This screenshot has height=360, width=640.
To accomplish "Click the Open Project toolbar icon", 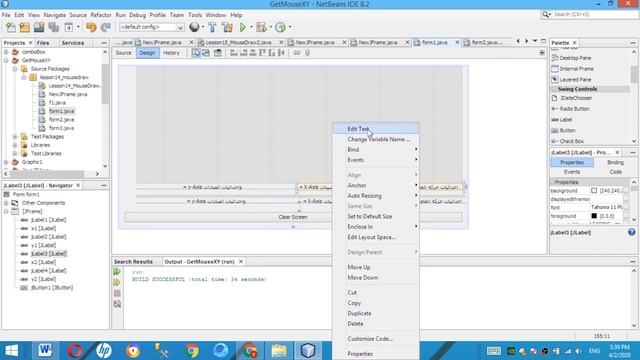I will [x=39, y=27].
